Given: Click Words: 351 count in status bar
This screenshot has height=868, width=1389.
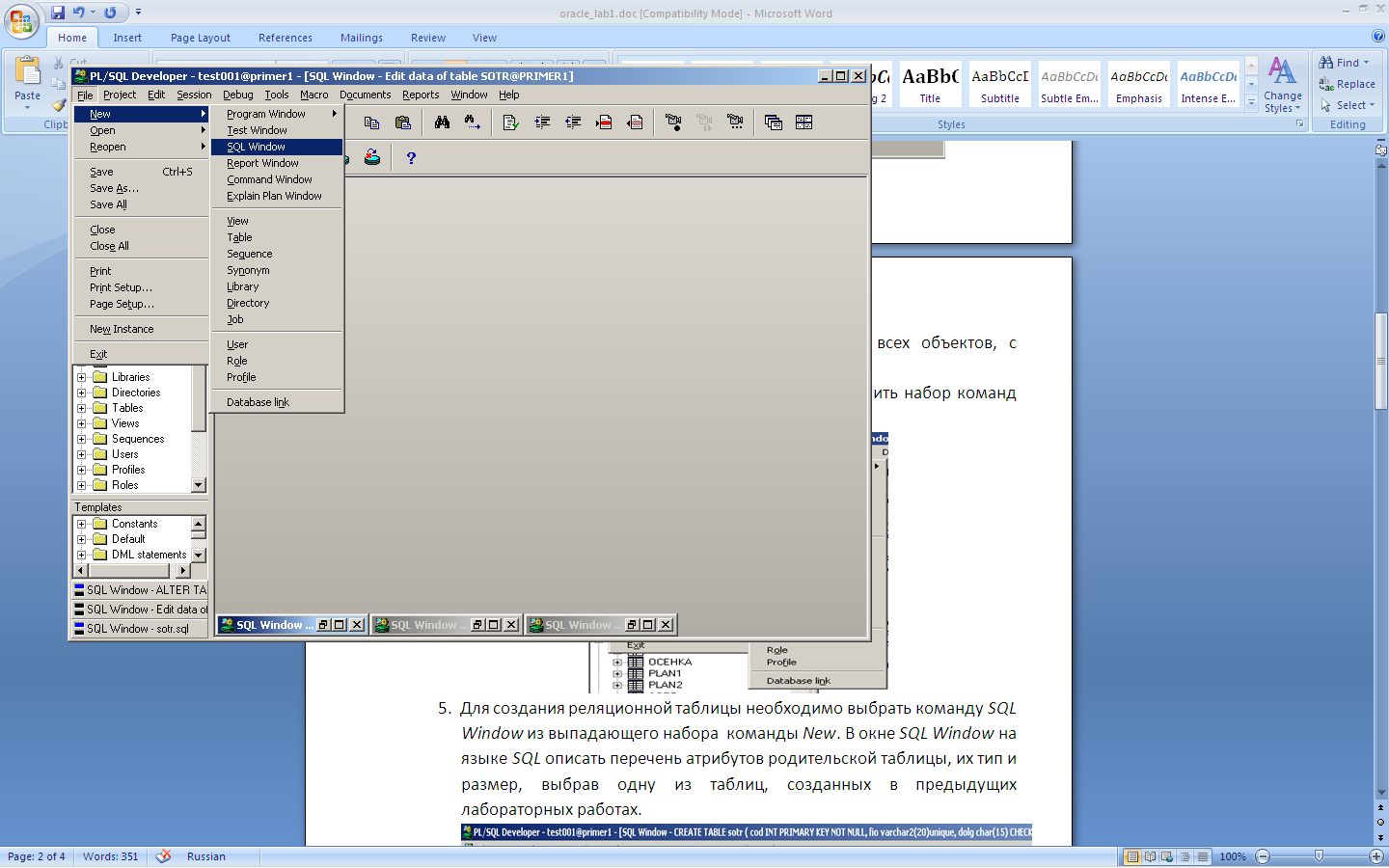Looking at the screenshot, I should [x=111, y=856].
